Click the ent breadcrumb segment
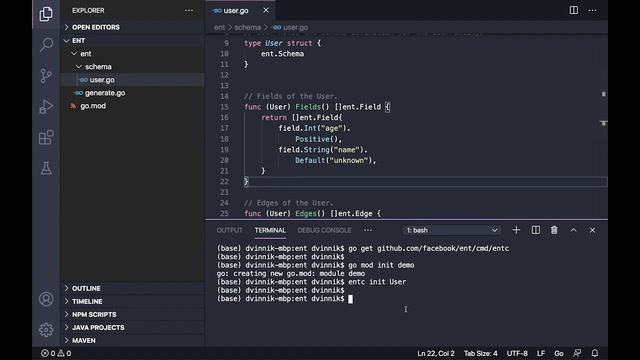Screen dimensions: 640x360 pyautogui.click(x=220, y=27)
